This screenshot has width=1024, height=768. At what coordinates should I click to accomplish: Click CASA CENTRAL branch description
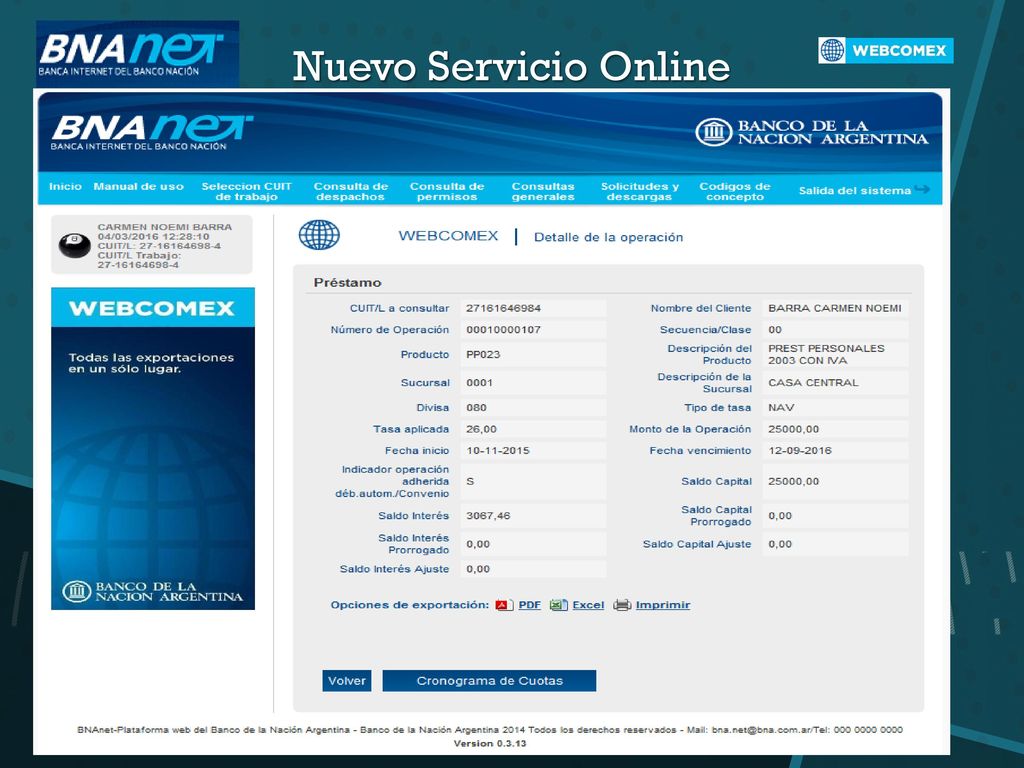[x=835, y=383]
